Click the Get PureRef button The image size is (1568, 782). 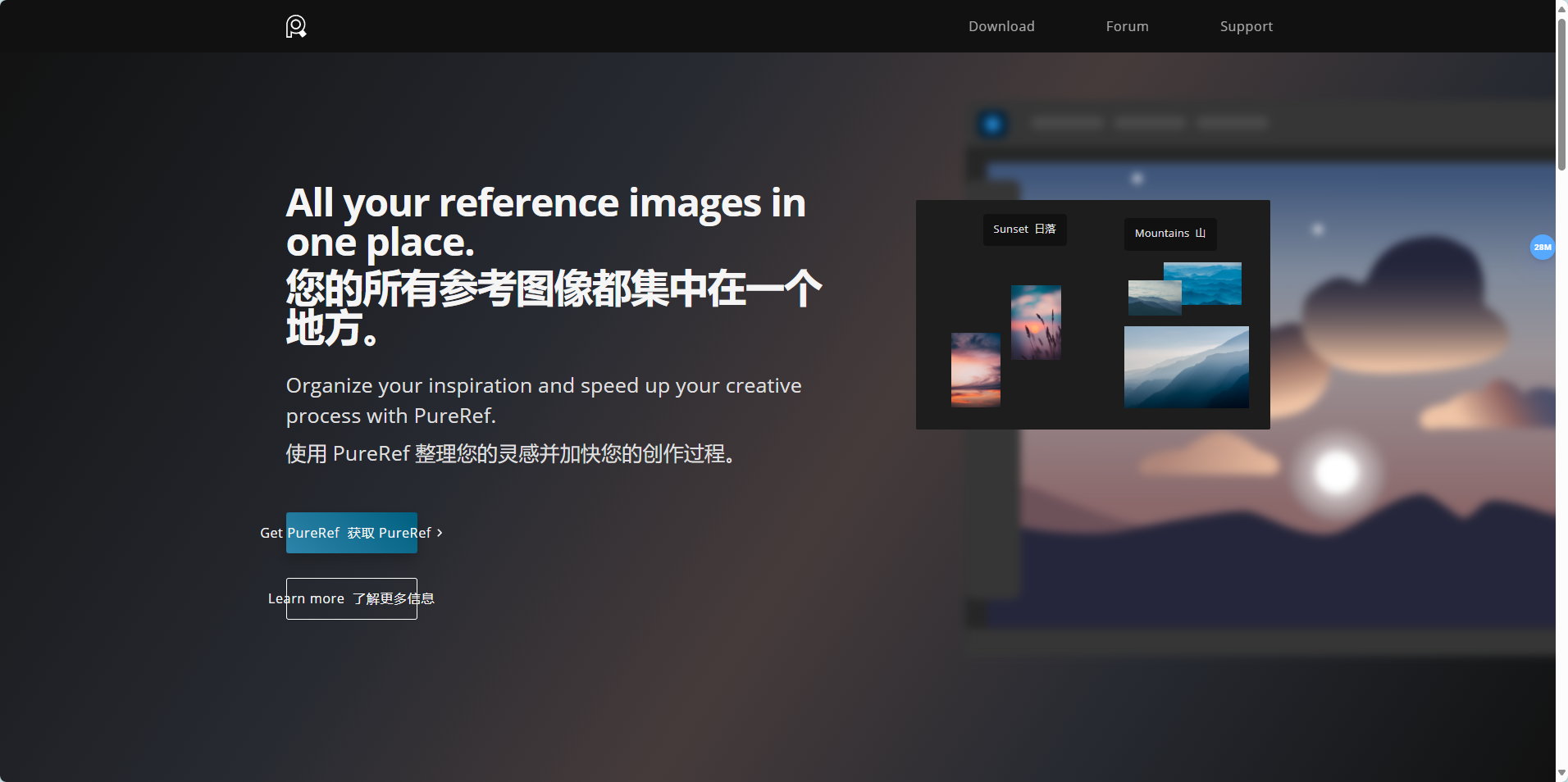pos(352,533)
